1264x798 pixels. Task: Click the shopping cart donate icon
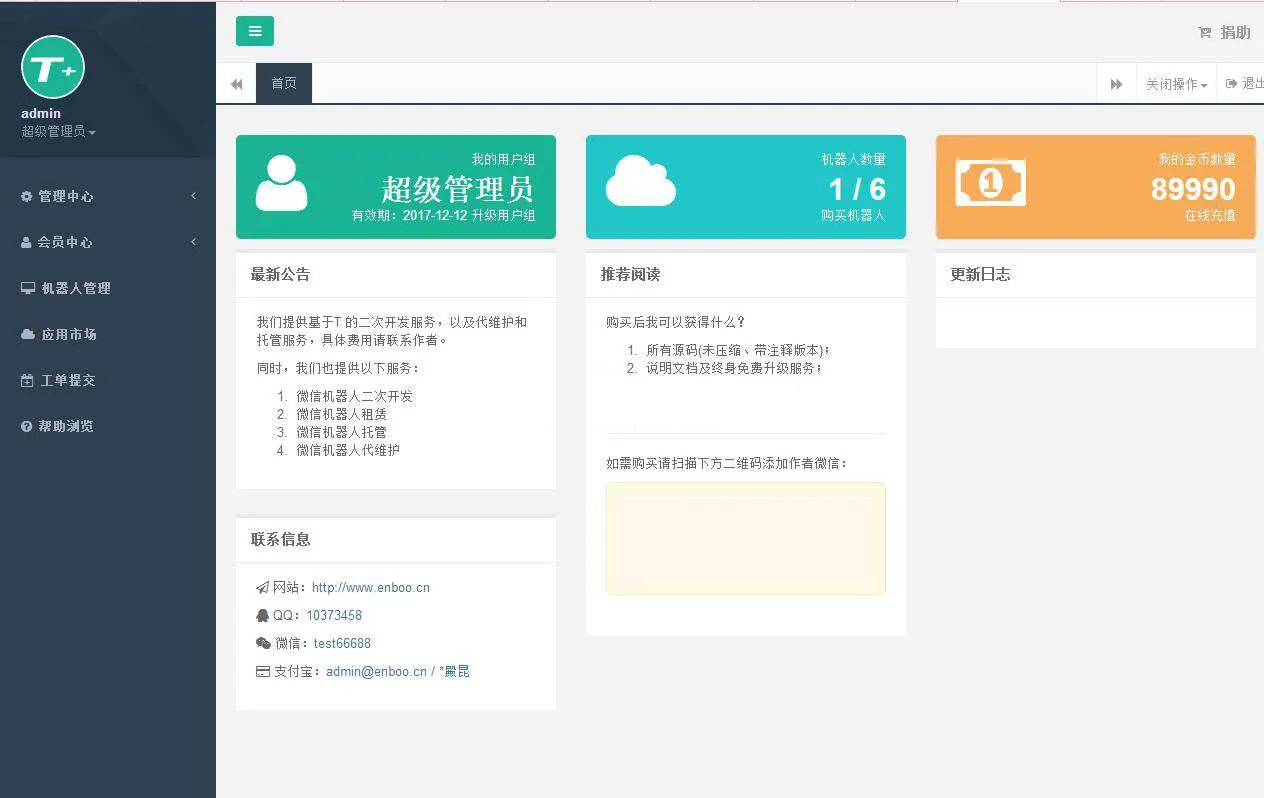pyautogui.click(x=1204, y=33)
